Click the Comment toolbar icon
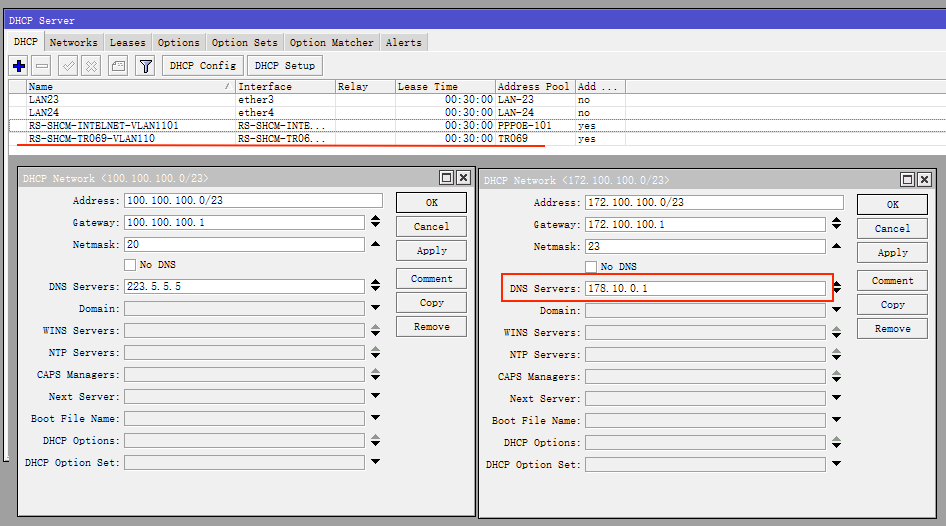This screenshot has width=946, height=526. point(118,66)
